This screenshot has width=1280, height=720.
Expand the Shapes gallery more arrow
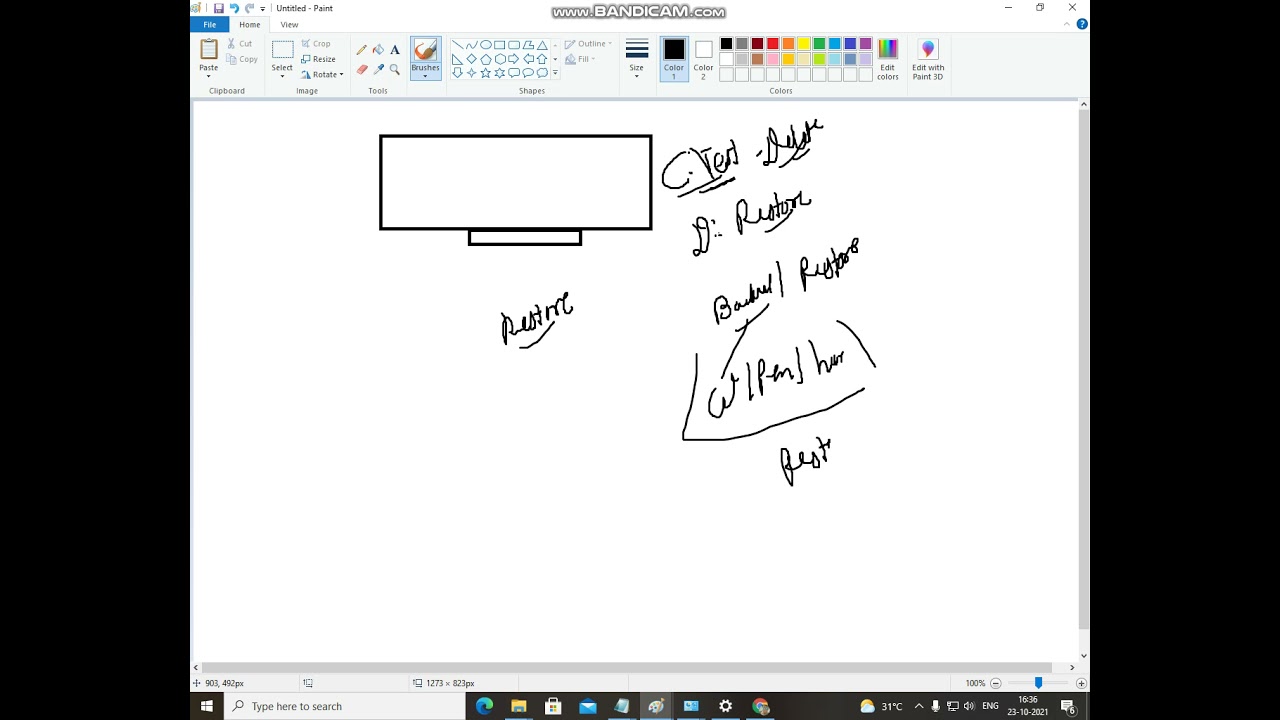pos(555,73)
